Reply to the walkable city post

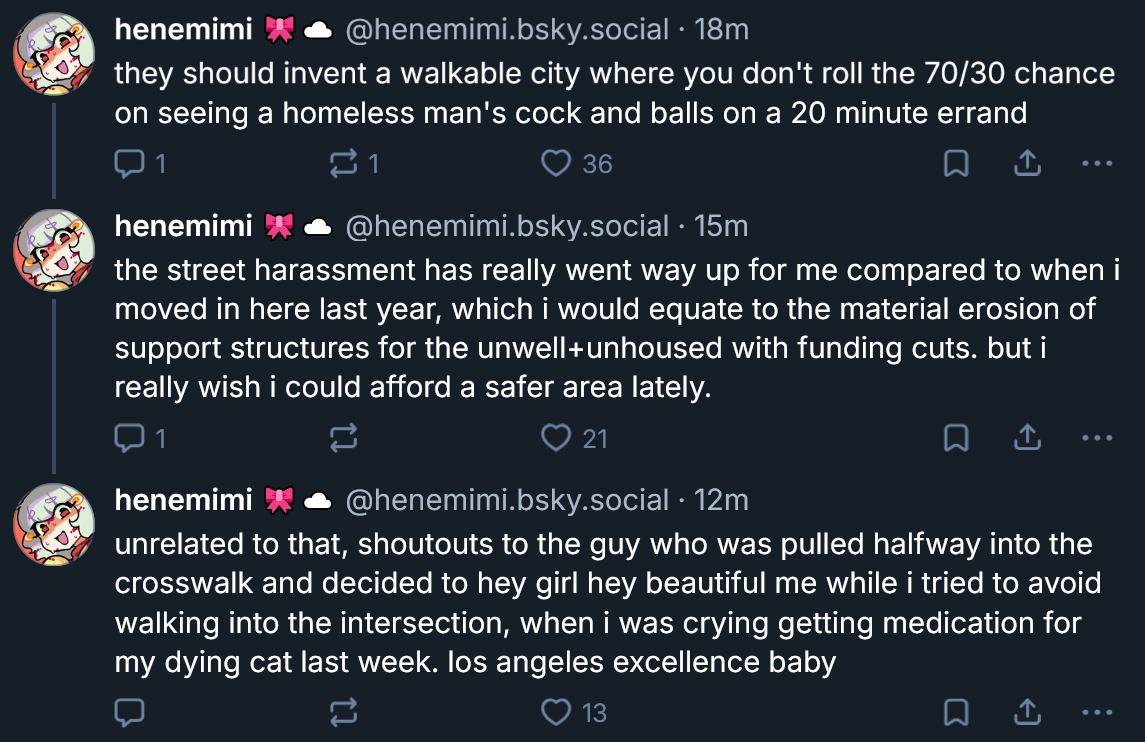click(130, 163)
